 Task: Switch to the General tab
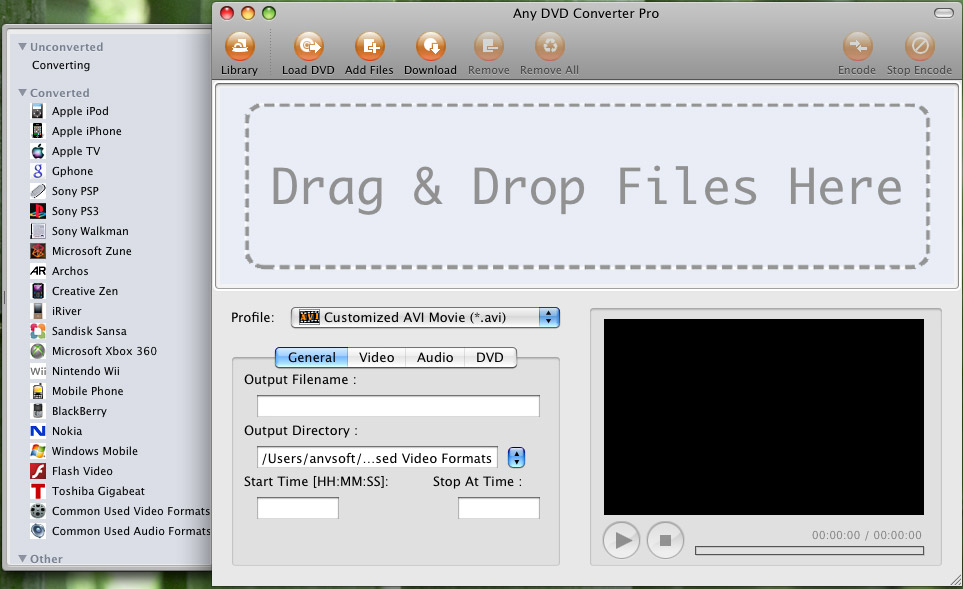(x=311, y=357)
